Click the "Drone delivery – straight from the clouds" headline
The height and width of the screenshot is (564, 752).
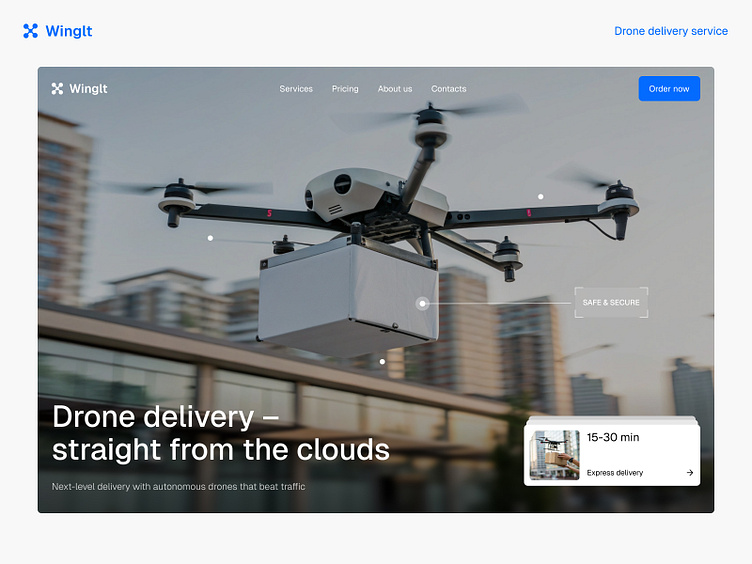pos(221,433)
